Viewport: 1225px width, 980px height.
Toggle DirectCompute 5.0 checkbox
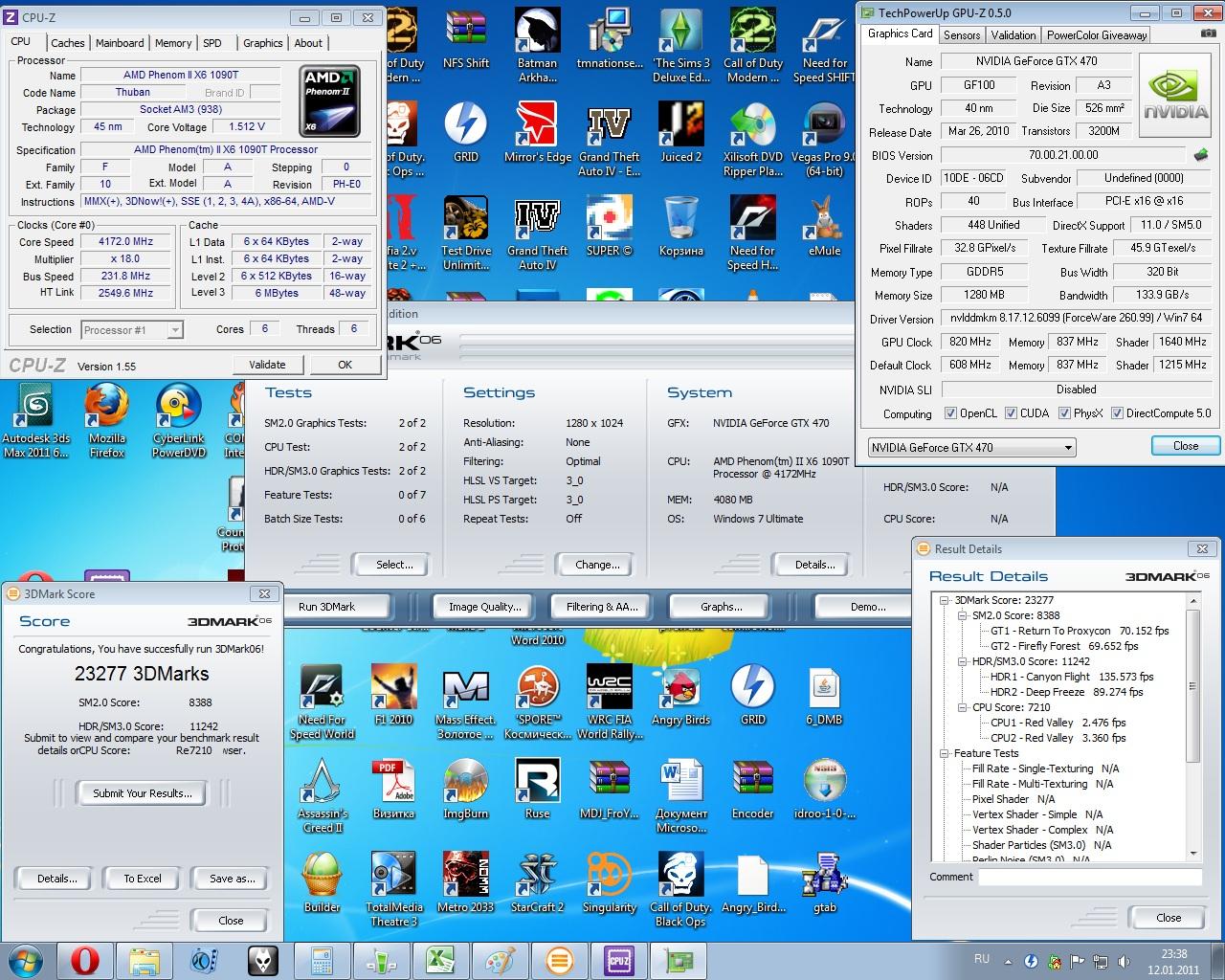tap(1117, 413)
